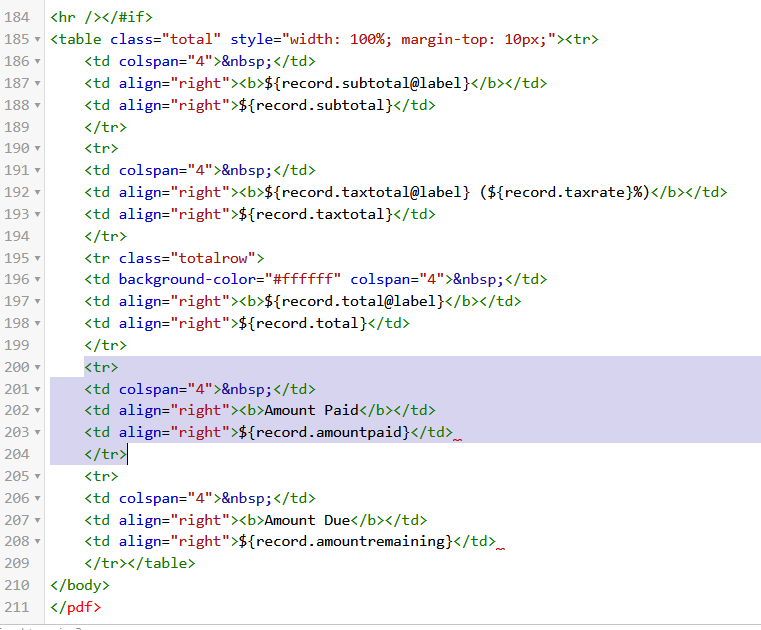Click the '<tr>' tag on line 205
761x630 pixels.
click(x=101, y=476)
